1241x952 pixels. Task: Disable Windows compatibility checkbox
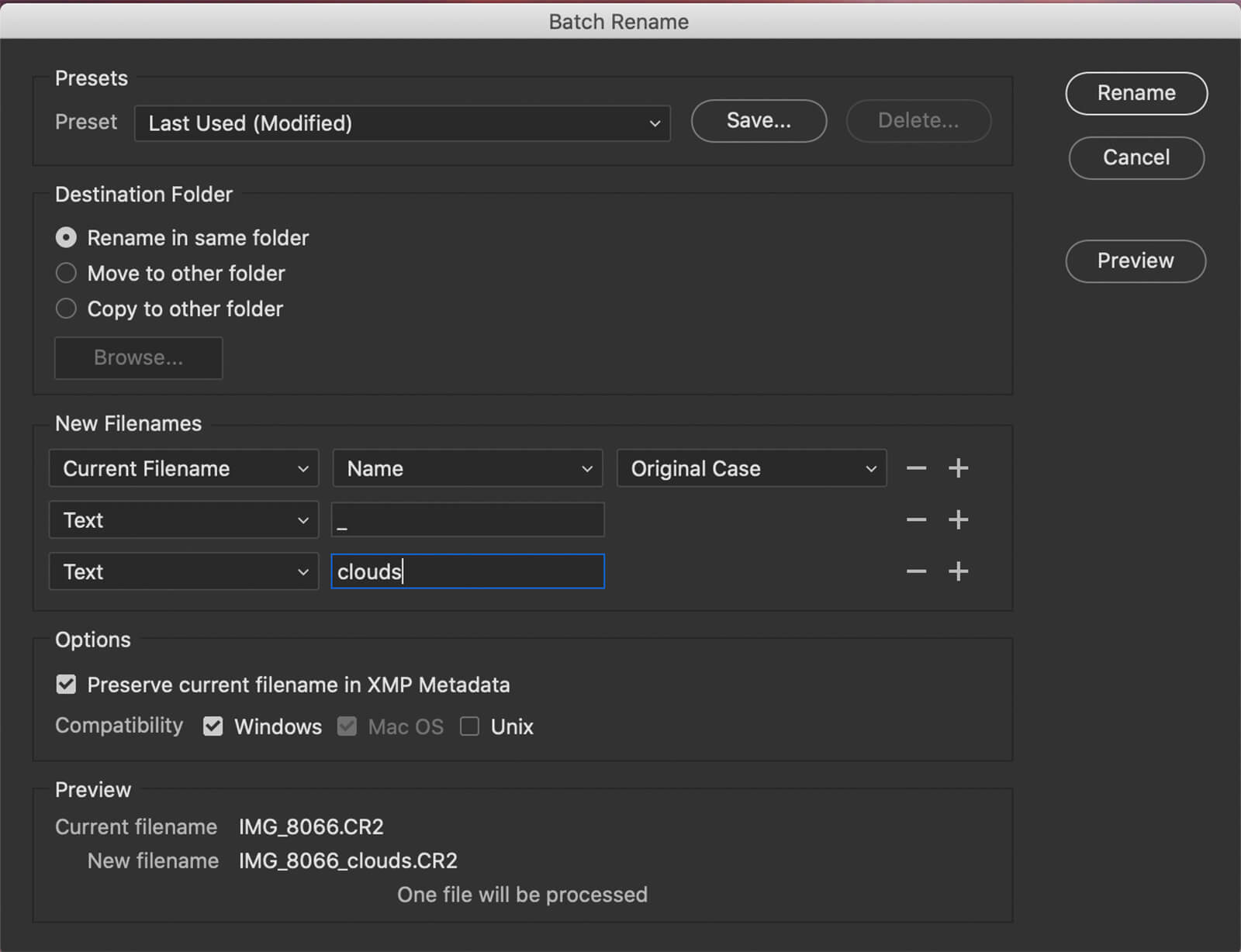tap(213, 726)
